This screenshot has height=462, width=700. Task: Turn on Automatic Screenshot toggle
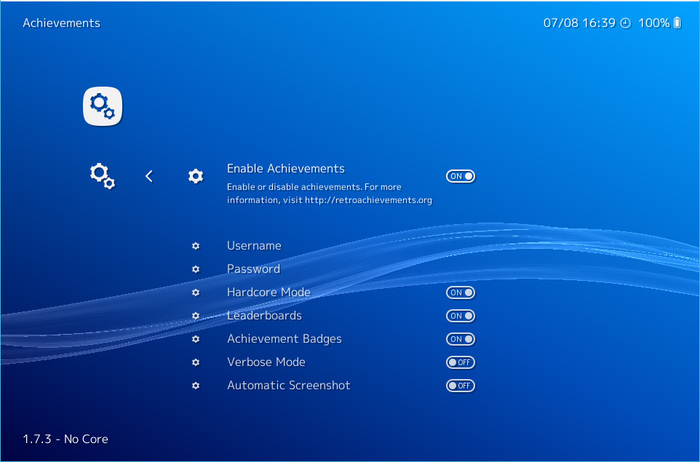(460, 385)
